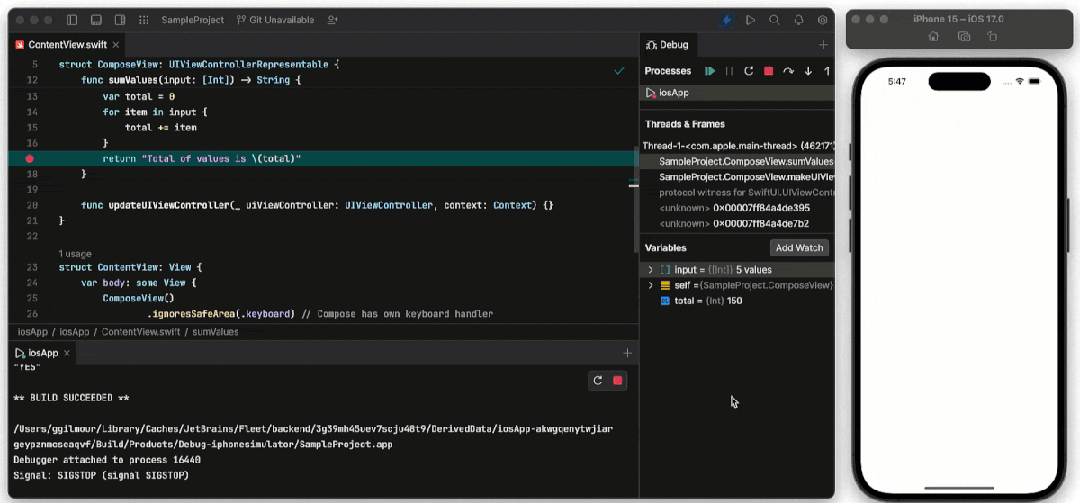Open Fleet settings gear icon
1080x503 pixels.
[x=822, y=20]
